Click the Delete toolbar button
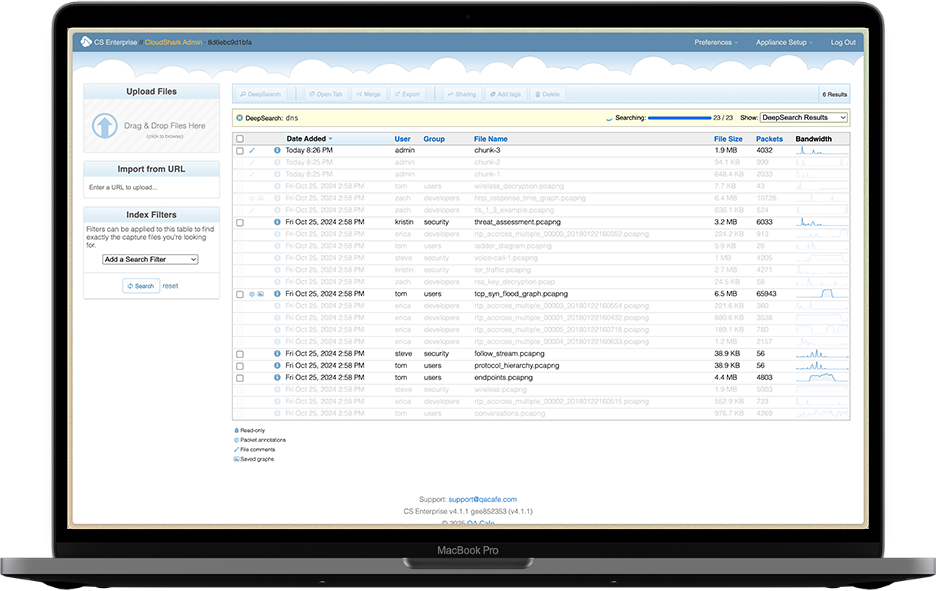Image resolution: width=936 pixels, height=591 pixels. coord(547,94)
